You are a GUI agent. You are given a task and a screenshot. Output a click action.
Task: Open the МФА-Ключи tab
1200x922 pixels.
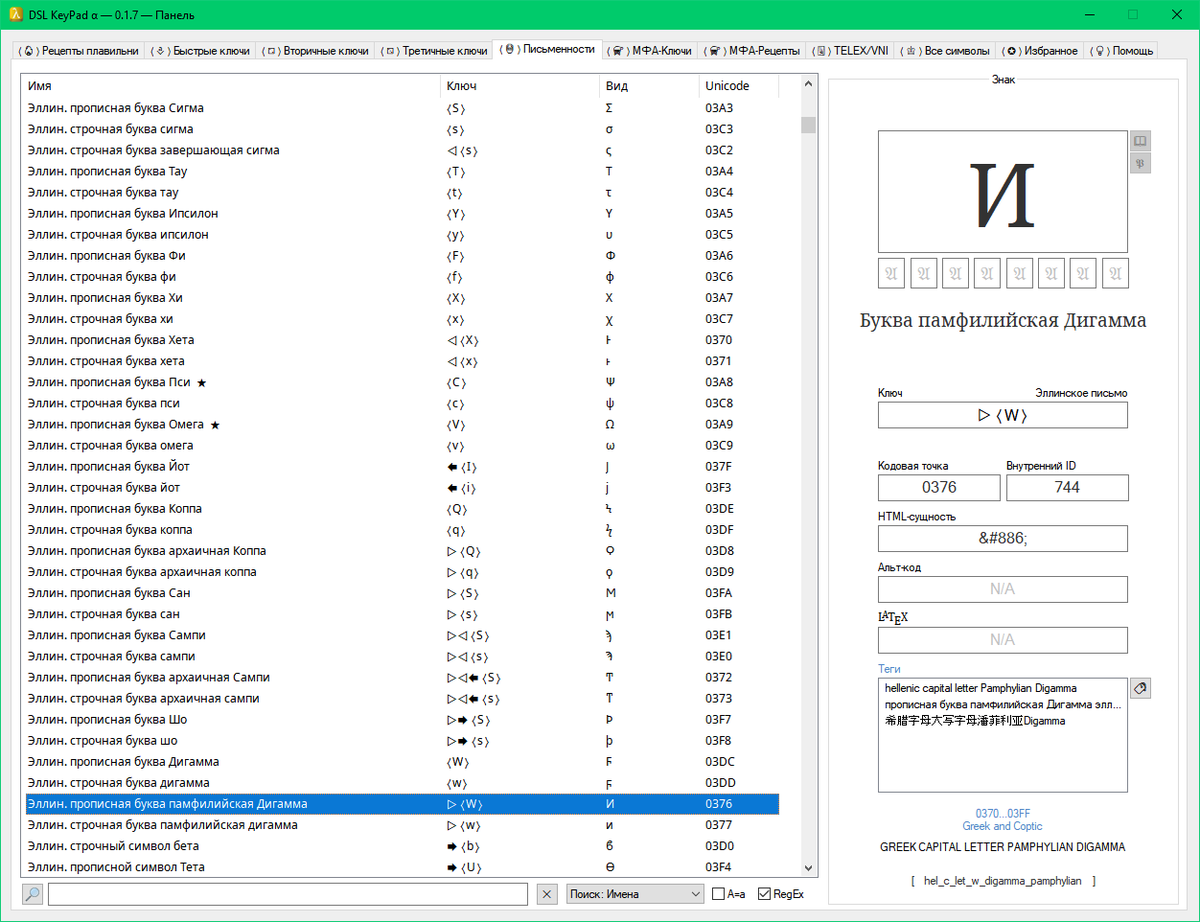(x=650, y=50)
